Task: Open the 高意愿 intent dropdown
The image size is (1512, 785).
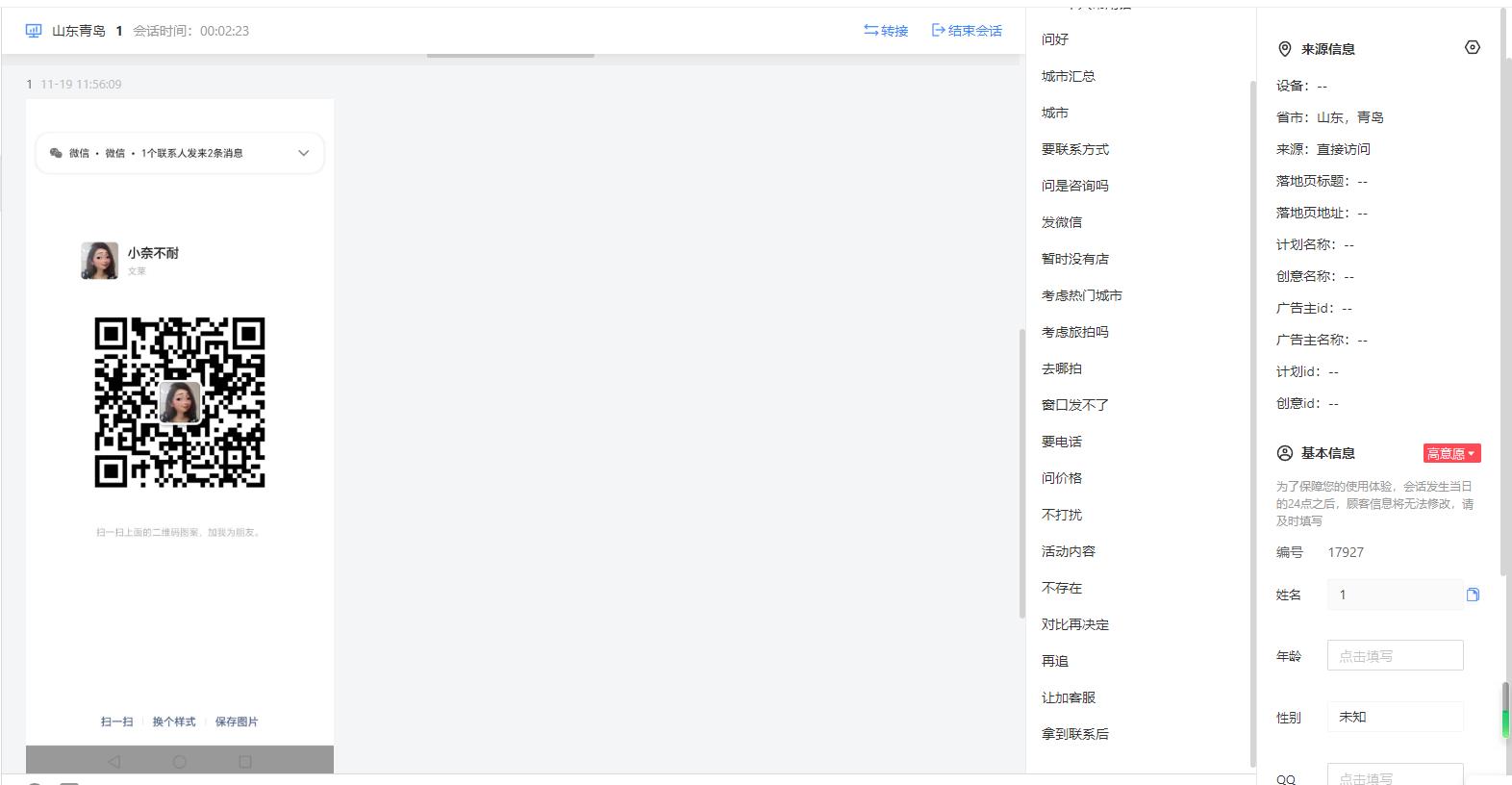Action: click(1451, 453)
